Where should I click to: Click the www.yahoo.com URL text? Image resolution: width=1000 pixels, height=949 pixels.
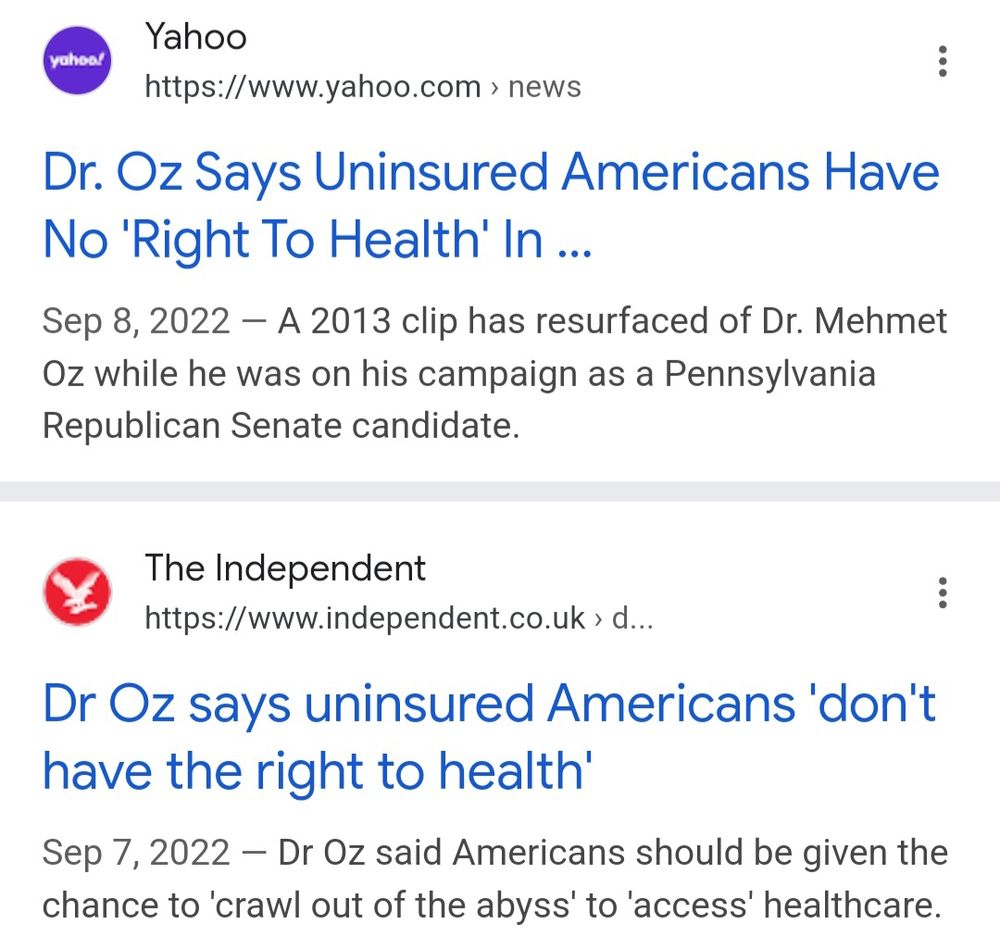click(312, 87)
